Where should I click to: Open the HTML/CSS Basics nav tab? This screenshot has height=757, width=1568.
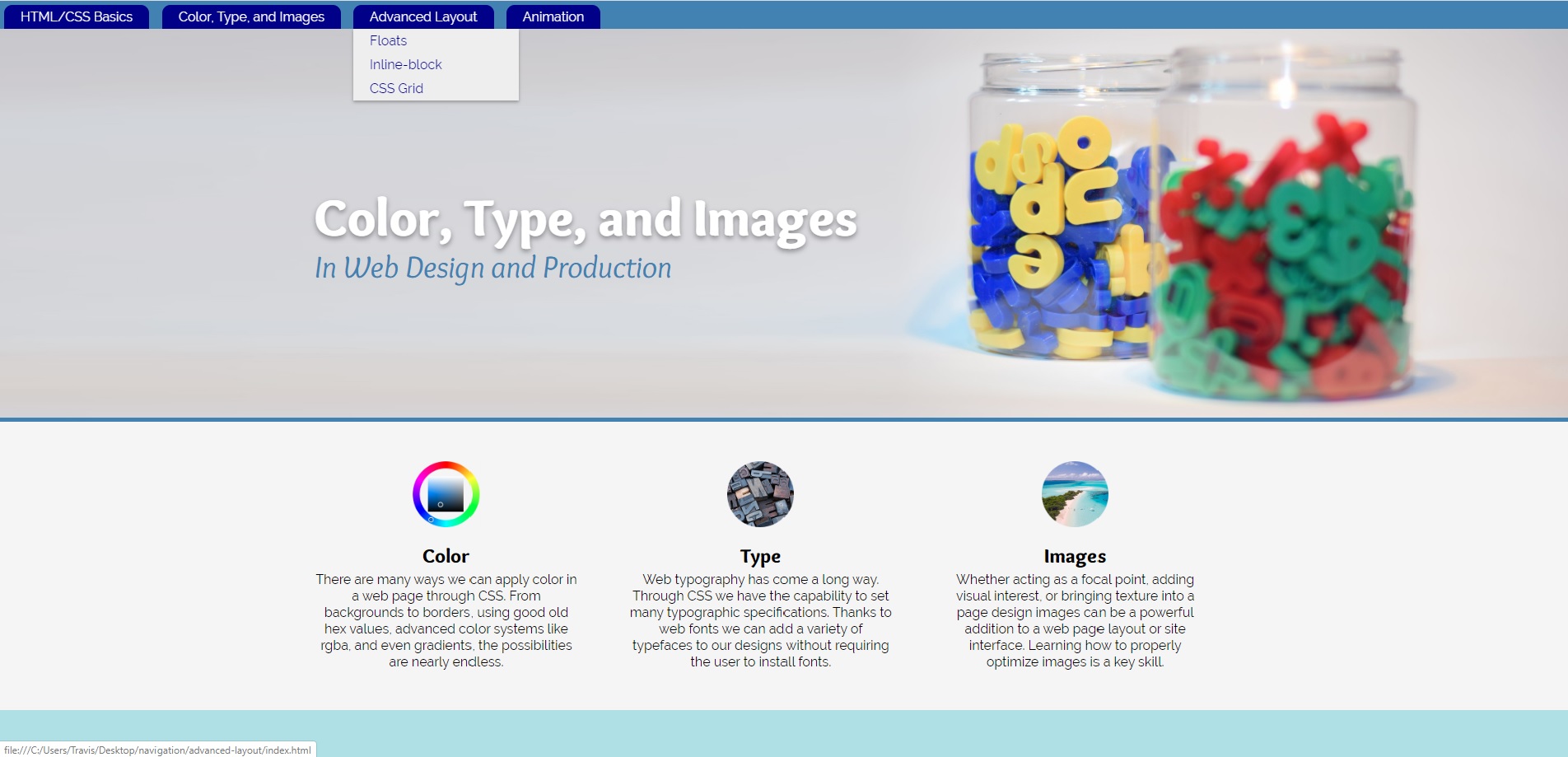coord(77,16)
